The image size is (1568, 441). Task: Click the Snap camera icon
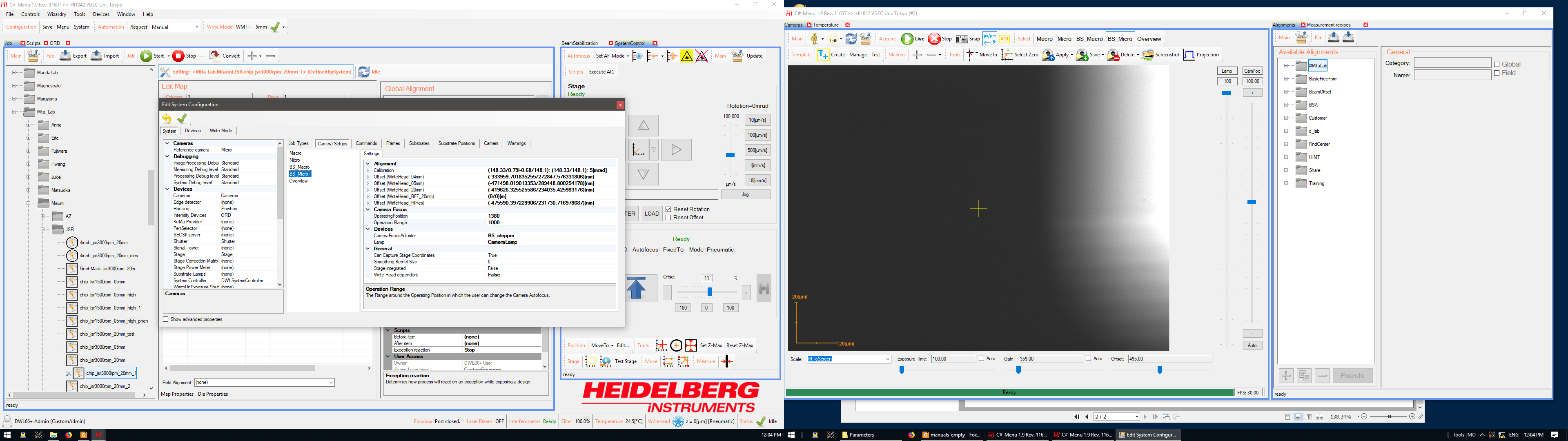coord(961,39)
